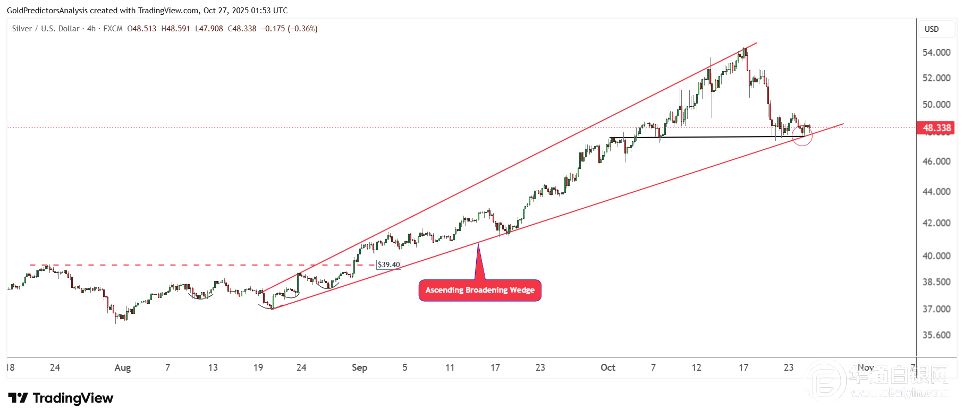Click the Sep label on time axis
This screenshot has height=418, width=964.
tap(361, 367)
